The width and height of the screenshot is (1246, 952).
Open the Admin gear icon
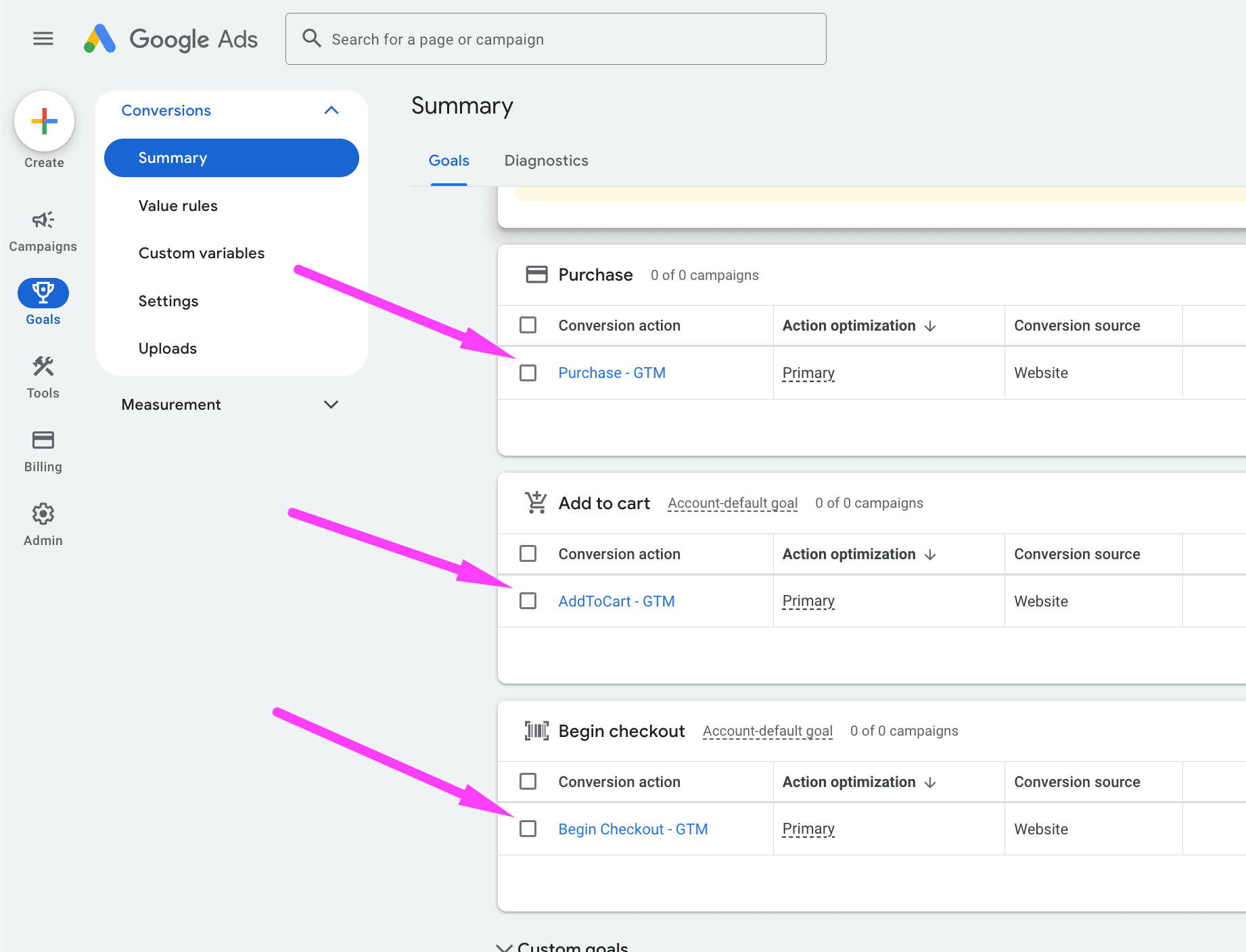click(43, 514)
